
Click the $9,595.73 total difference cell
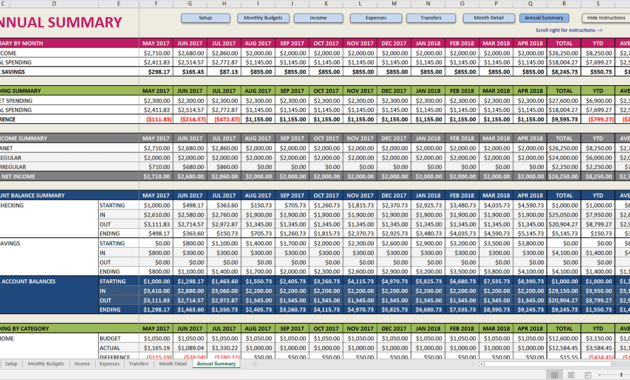(x=564, y=119)
